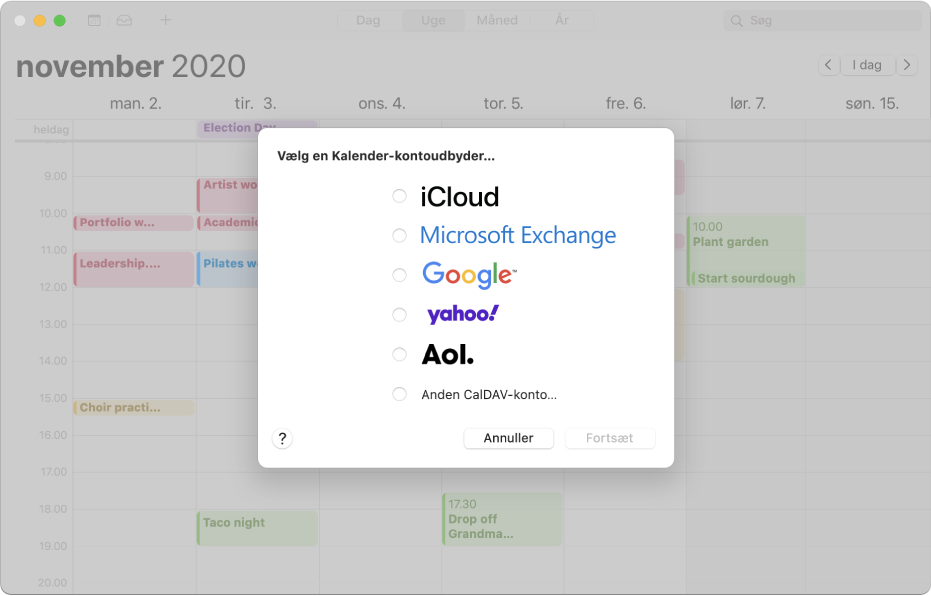This screenshot has height=596, width=931.
Task: Click the Google logo in the provider list
Action: [x=469, y=275]
